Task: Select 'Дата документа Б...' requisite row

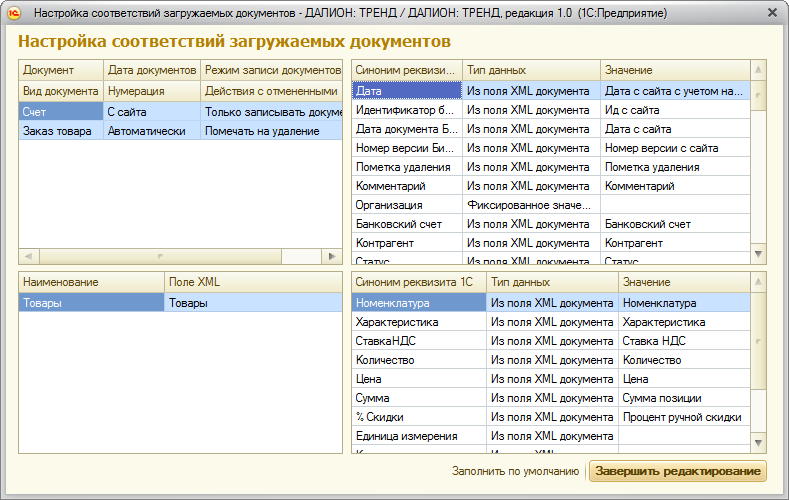Action: pyautogui.click(x=551, y=129)
